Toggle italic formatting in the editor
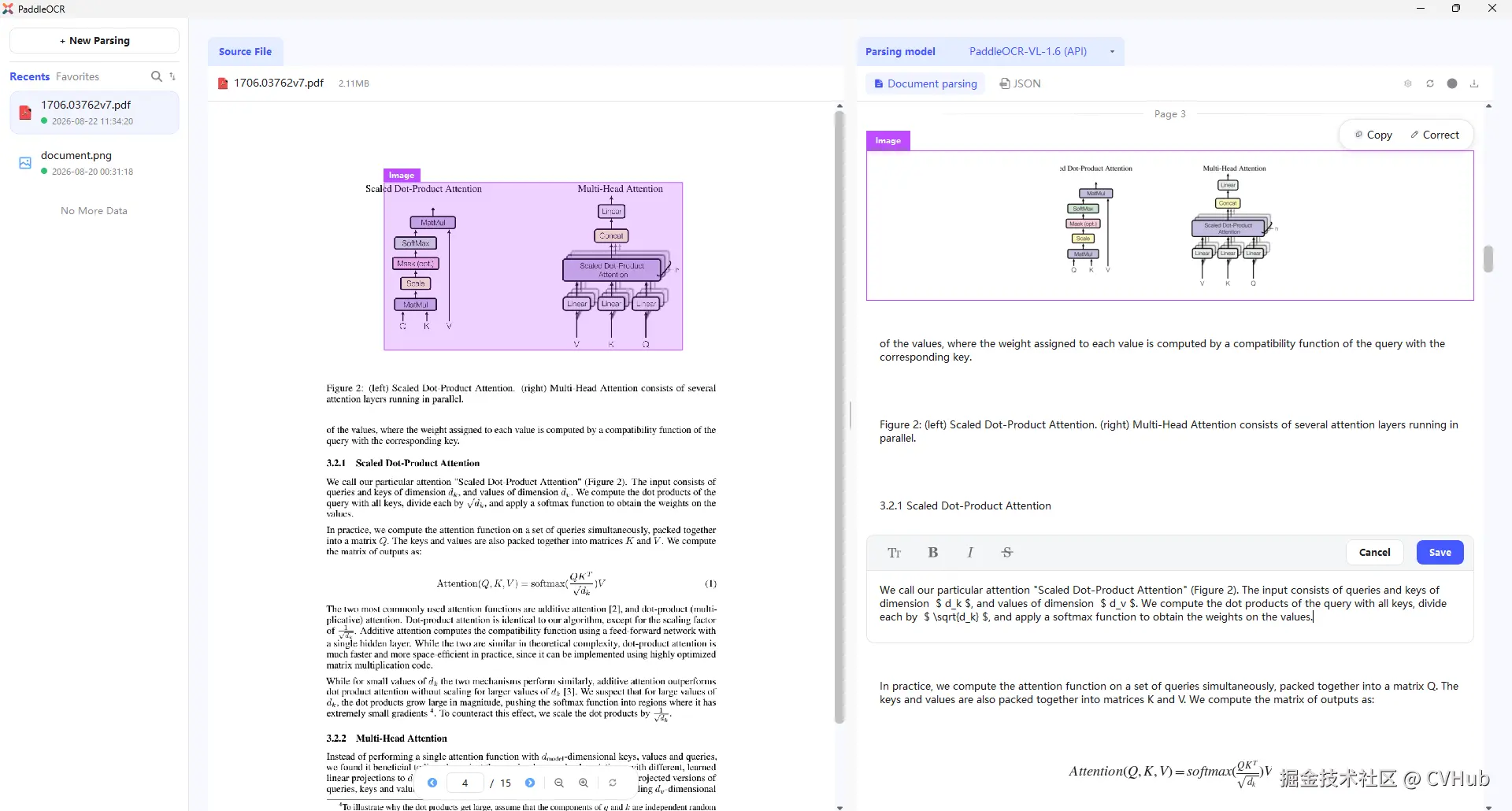Image resolution: width=1512 pixels, height=811 pixels. tap(970, 553)
